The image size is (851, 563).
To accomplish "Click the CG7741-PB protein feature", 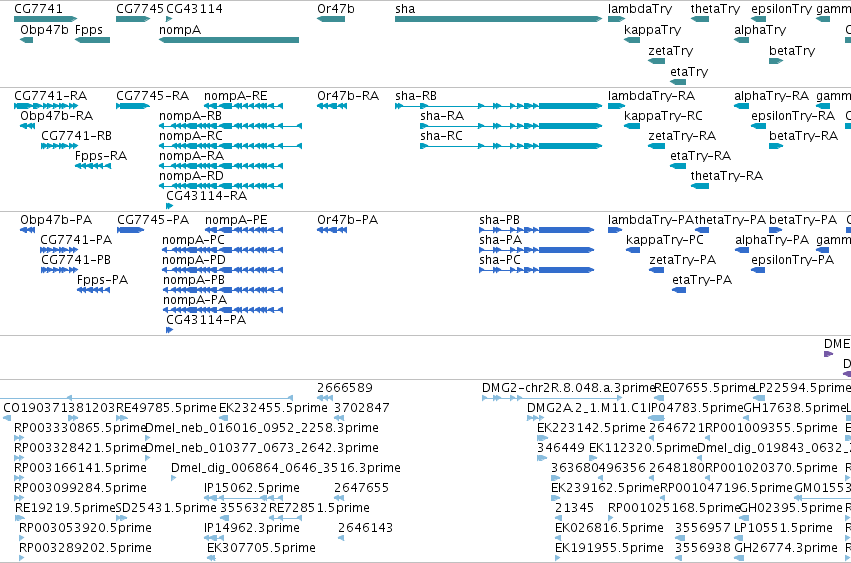I will tap(59, 270).
